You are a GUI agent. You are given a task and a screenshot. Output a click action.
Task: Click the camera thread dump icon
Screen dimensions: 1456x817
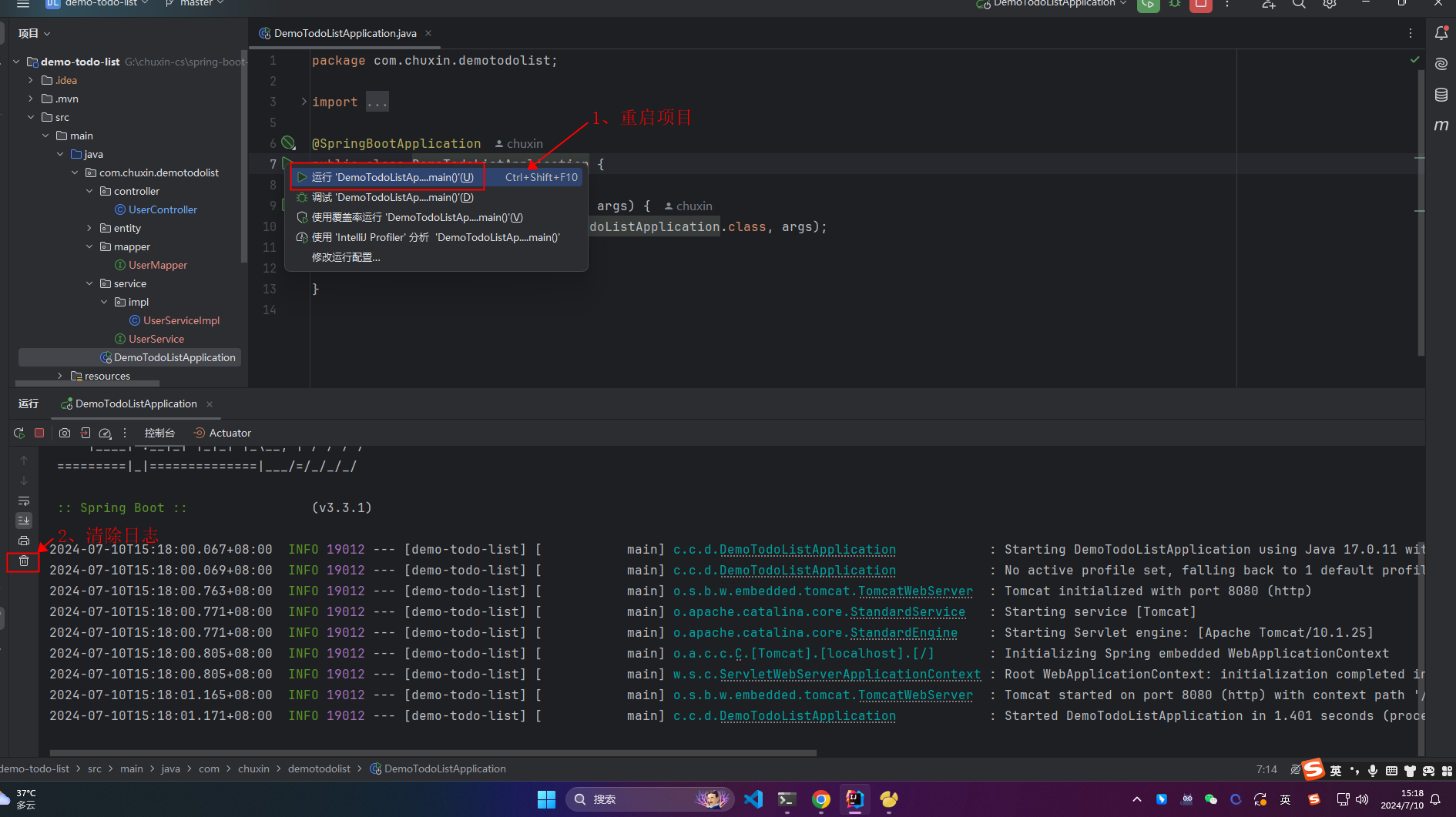tap(65, 433)
